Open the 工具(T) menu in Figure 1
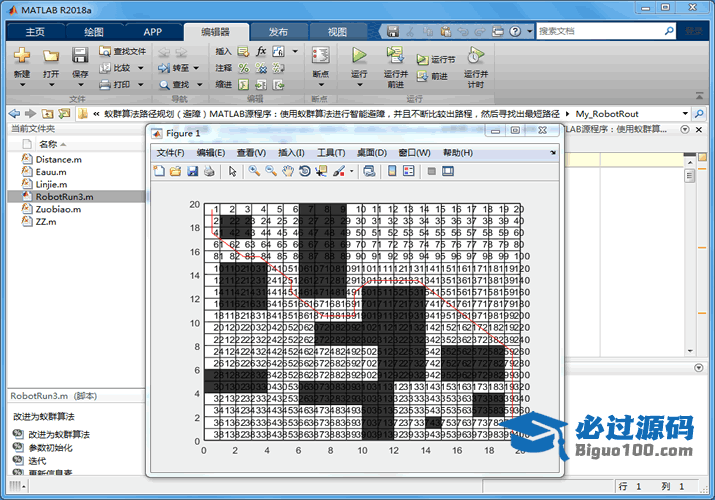 click(331, 152)
